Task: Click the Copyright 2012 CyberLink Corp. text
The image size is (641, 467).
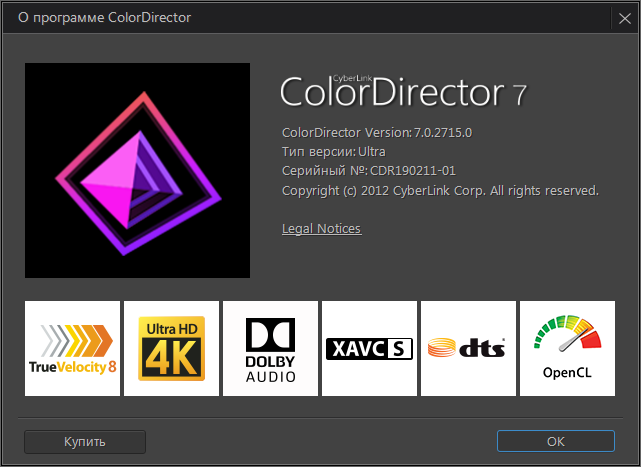Action: tap(440, 190)
